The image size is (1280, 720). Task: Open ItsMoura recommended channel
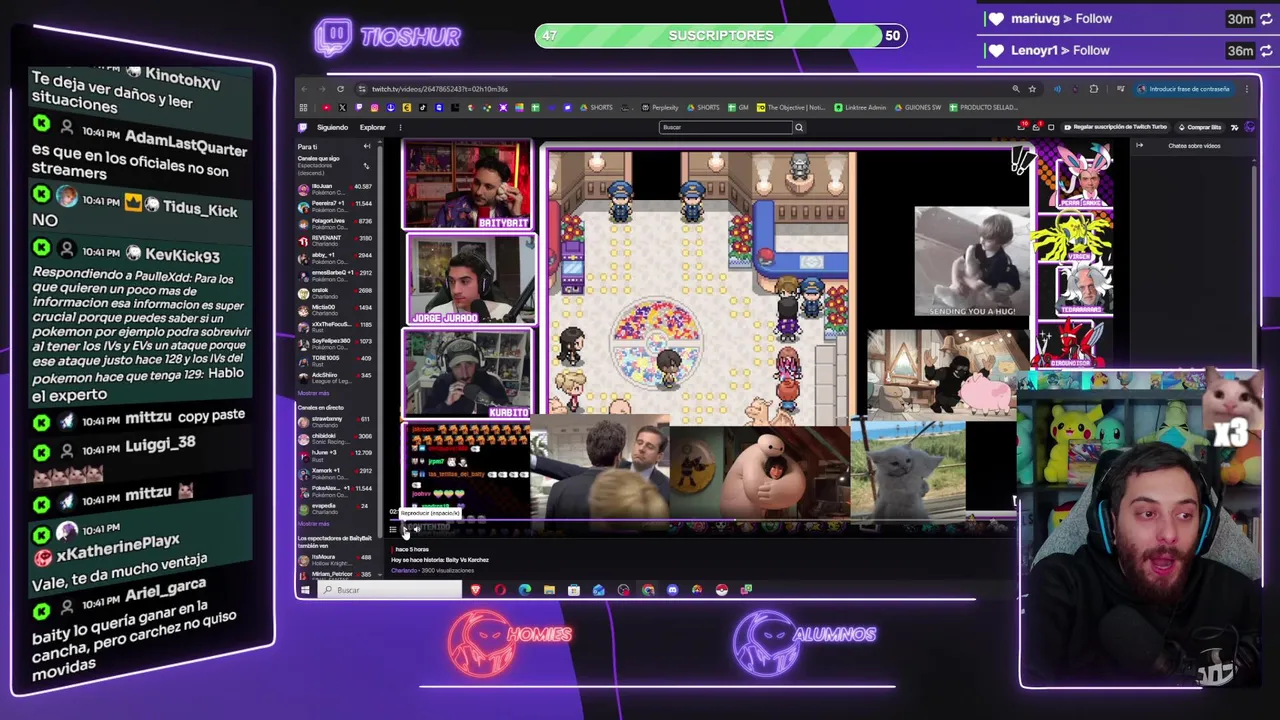[336, 561]
